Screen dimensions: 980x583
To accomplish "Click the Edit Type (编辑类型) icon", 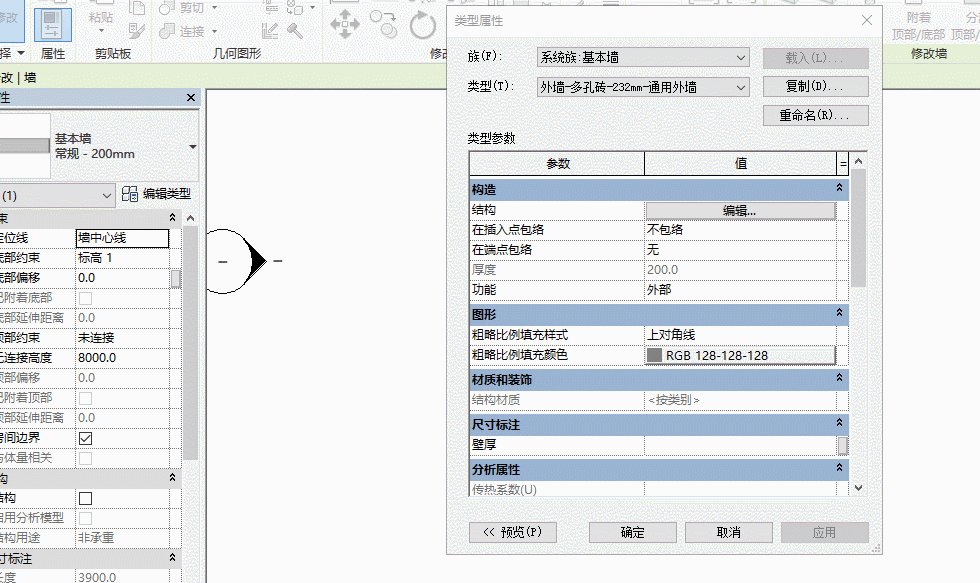I will point(129,194).
